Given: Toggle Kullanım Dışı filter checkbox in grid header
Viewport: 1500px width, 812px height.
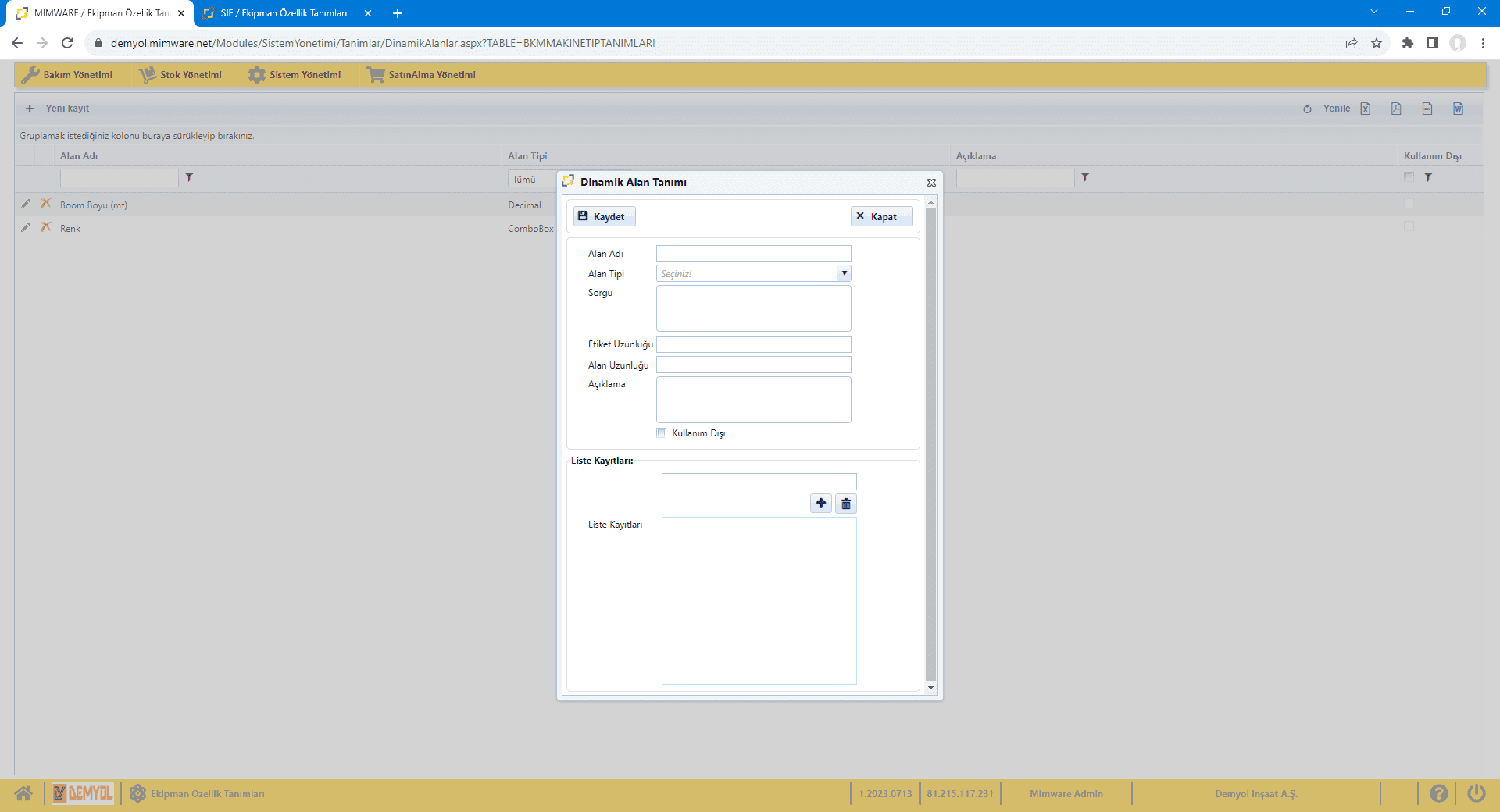Looking at the screenshot, I should pos(1409,178).
